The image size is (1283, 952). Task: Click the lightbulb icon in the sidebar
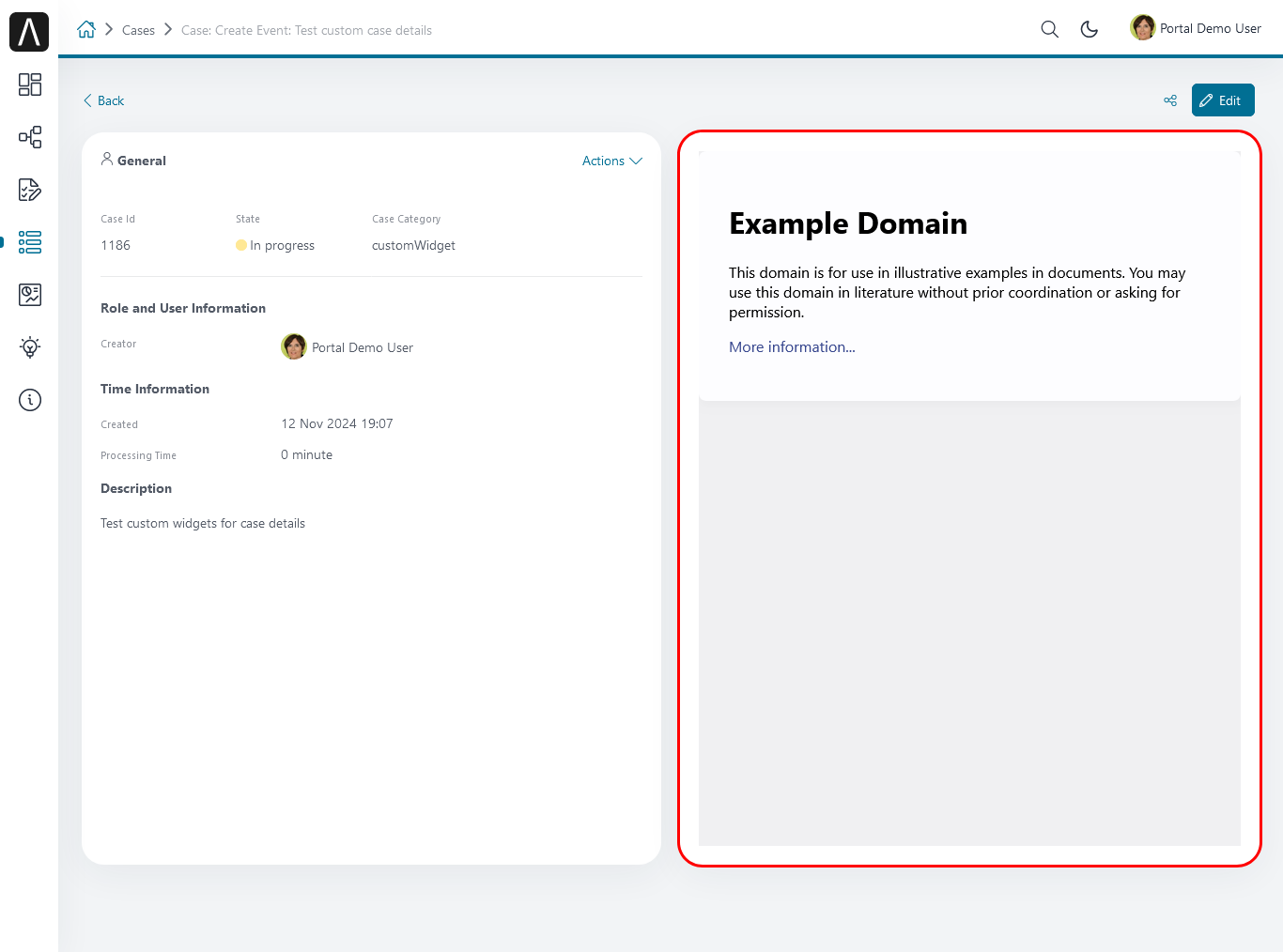[x=30, y=347]
